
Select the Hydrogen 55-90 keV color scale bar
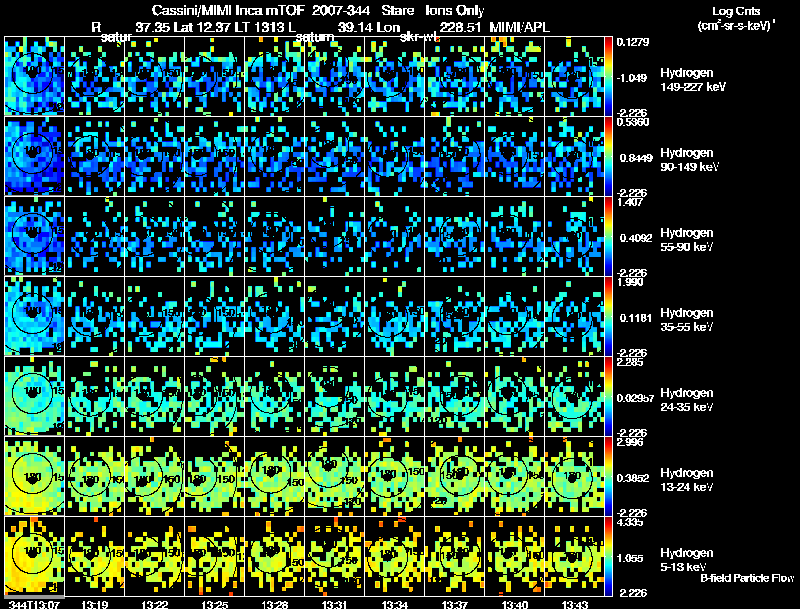(608, 236)
